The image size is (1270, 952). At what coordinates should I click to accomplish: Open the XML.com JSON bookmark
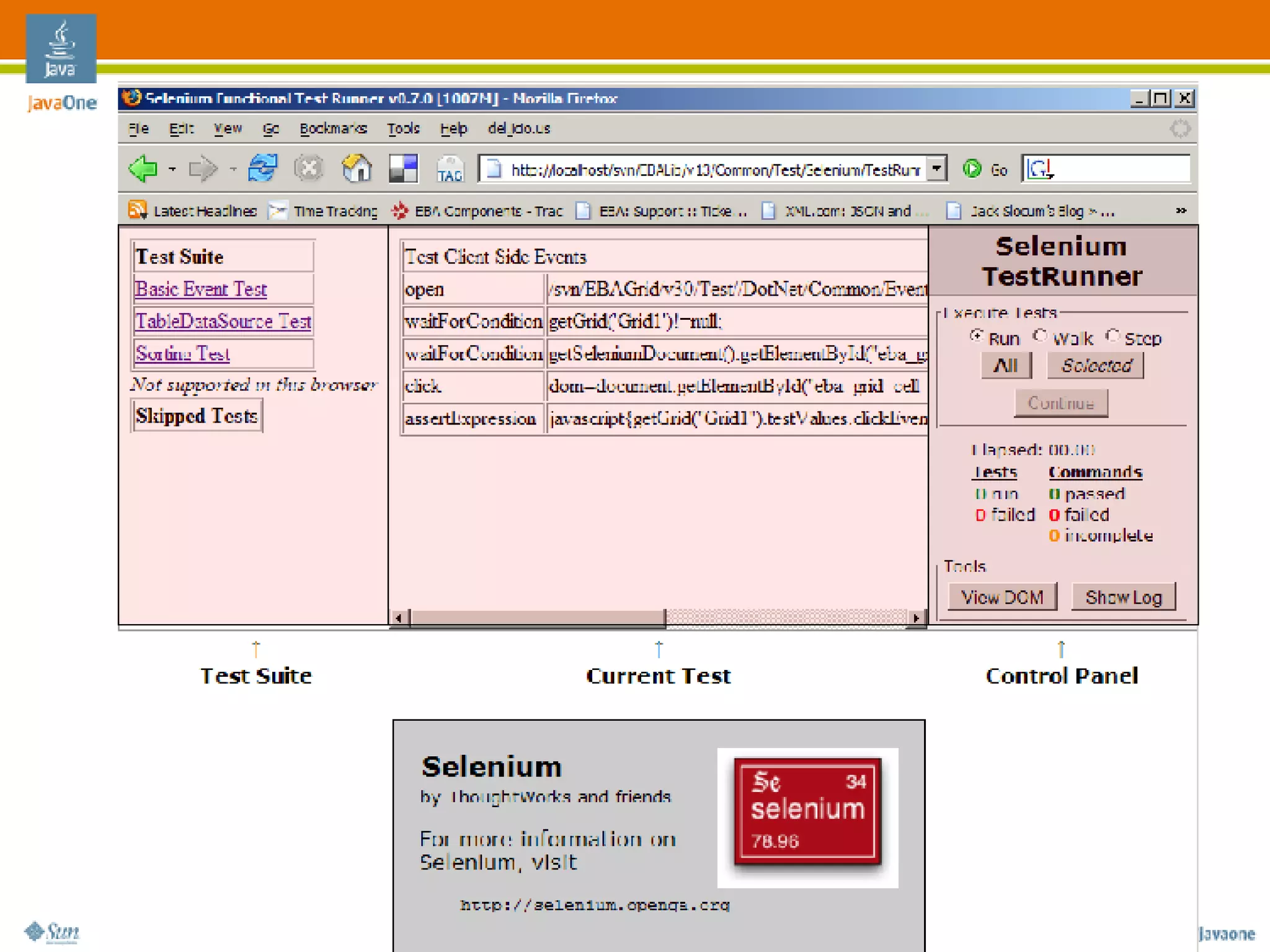point(845,211)
